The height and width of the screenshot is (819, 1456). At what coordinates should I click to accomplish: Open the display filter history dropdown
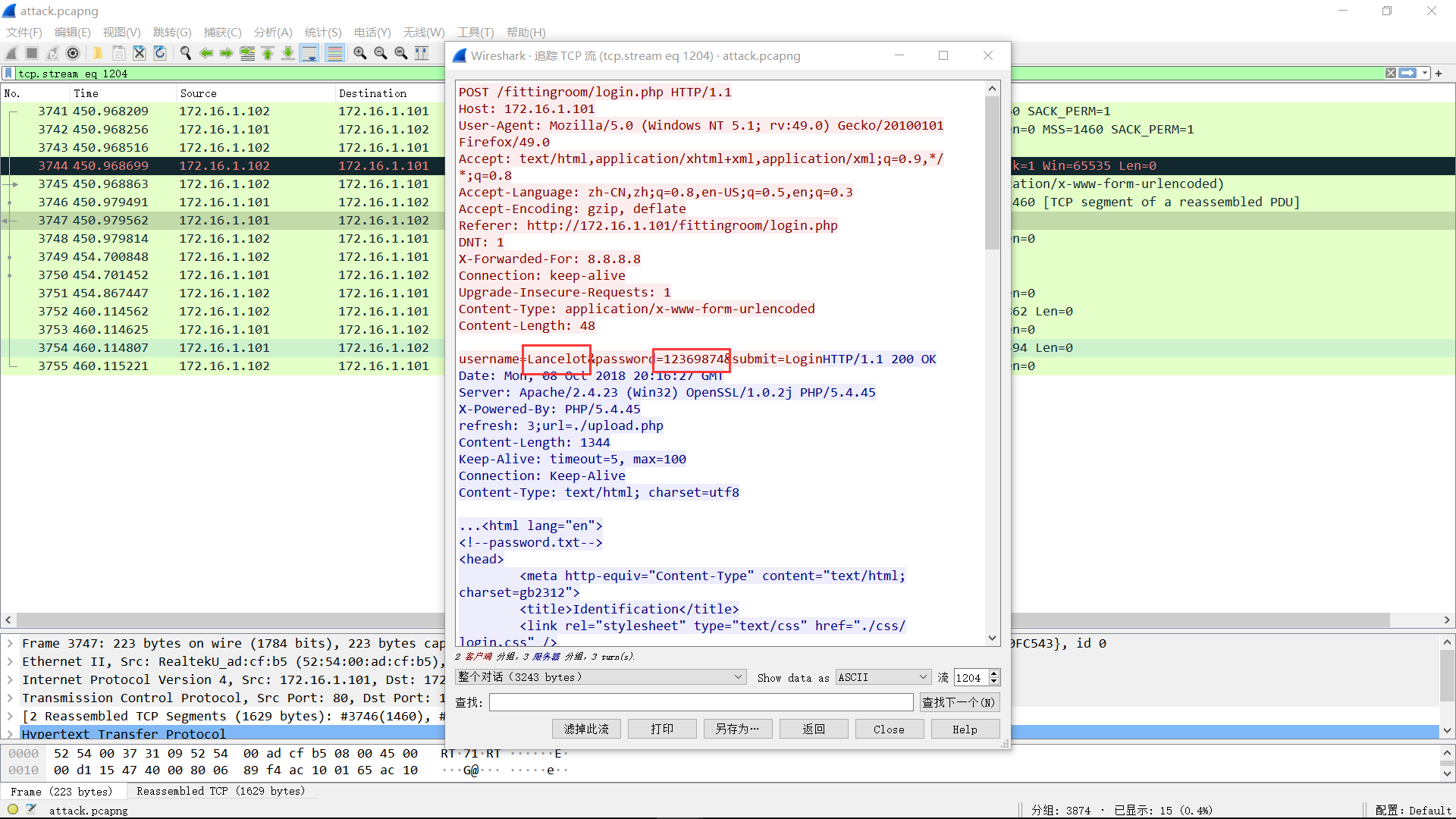coord(1425,74)
